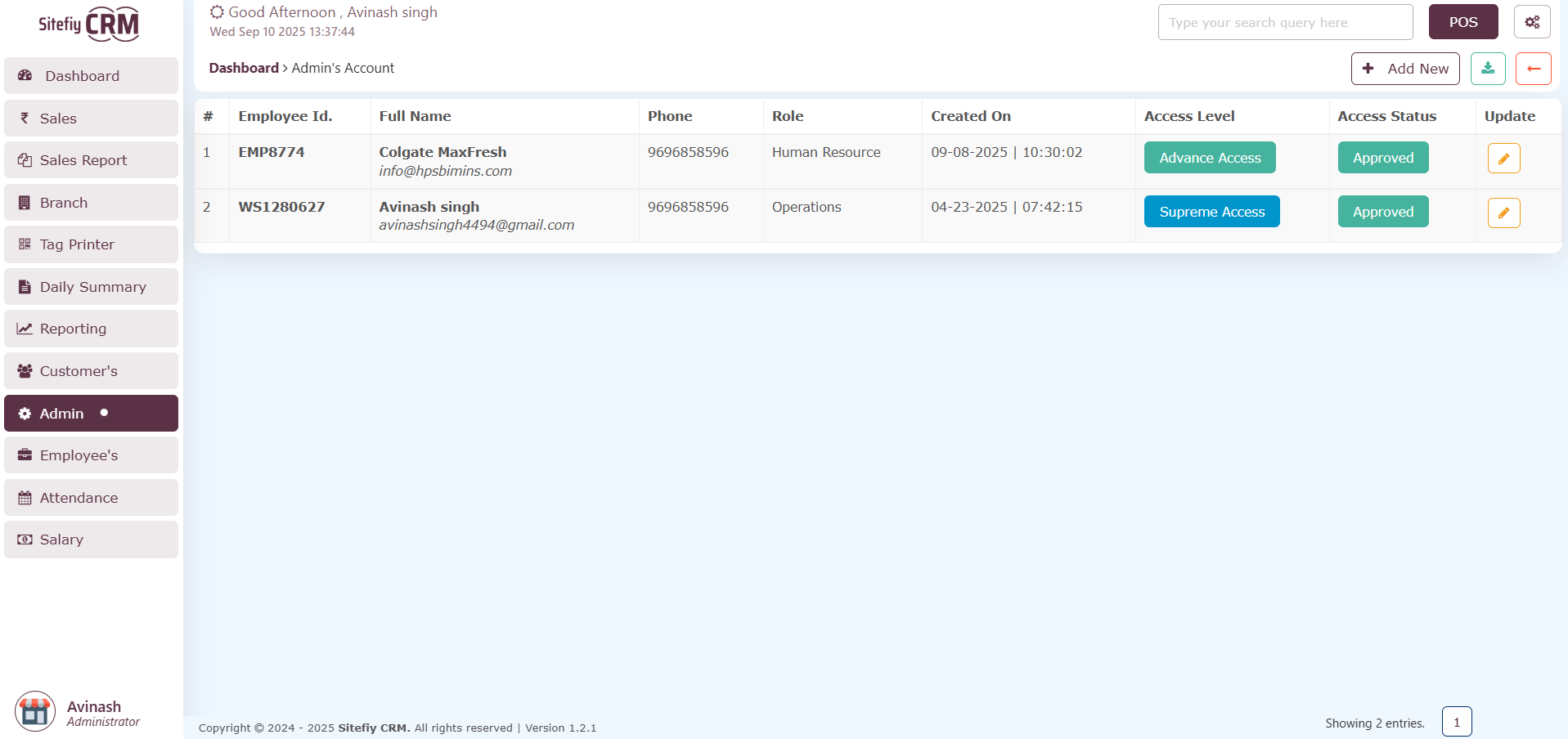The image size is (1568, 739).
Task: Open the Dashboard breadcrumb link
Action: [x=243, y=68]
